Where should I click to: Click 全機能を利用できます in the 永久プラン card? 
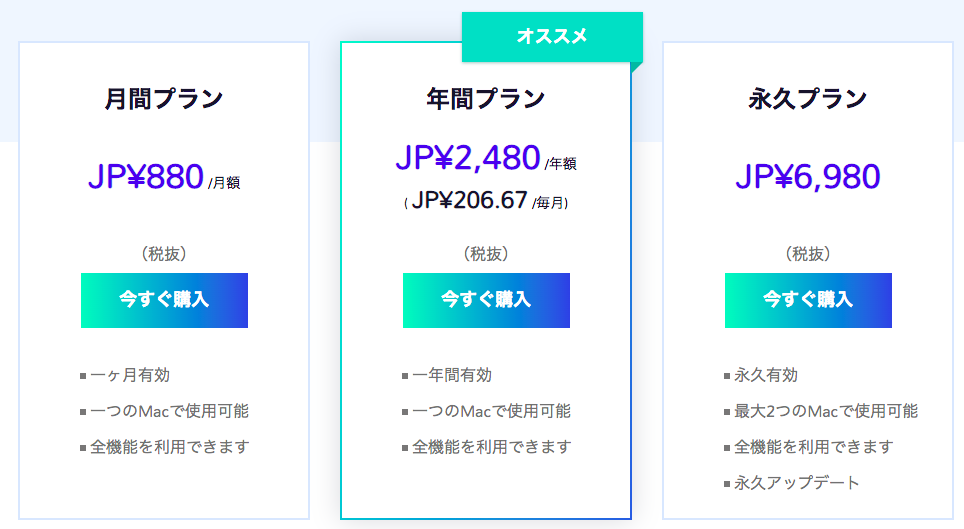pos(813,447)
